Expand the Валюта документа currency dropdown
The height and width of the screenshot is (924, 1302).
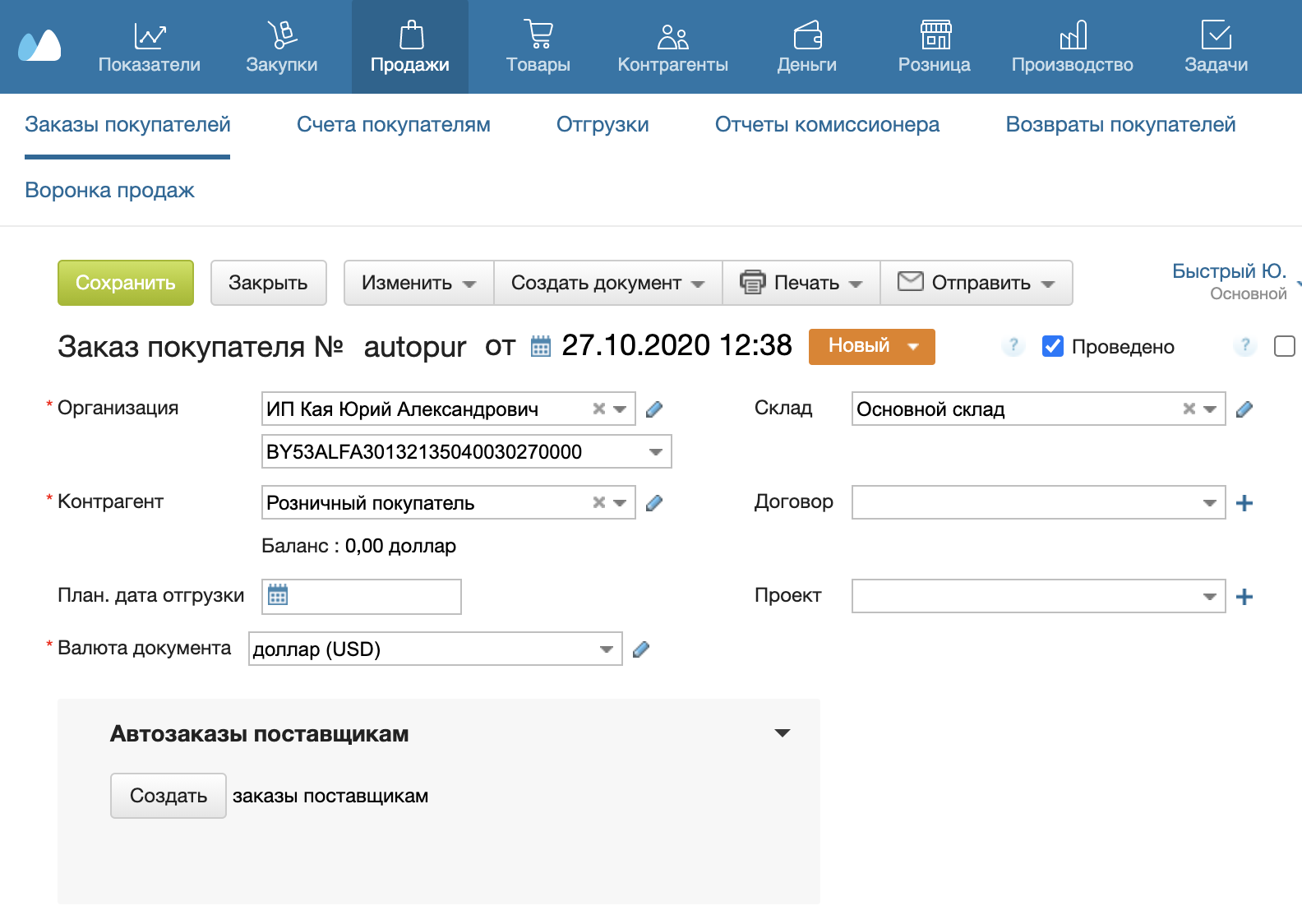607,649
